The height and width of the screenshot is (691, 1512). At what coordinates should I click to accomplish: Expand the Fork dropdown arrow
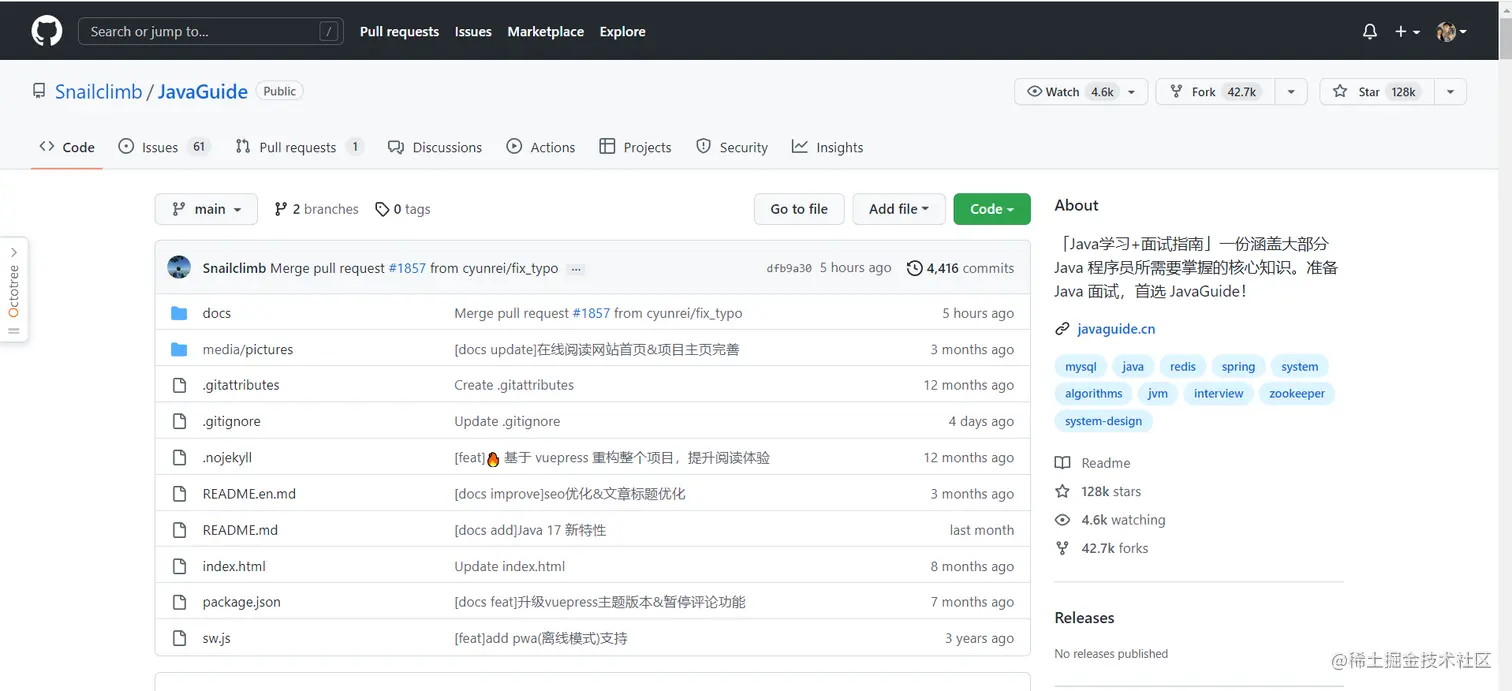point(1291,92)
